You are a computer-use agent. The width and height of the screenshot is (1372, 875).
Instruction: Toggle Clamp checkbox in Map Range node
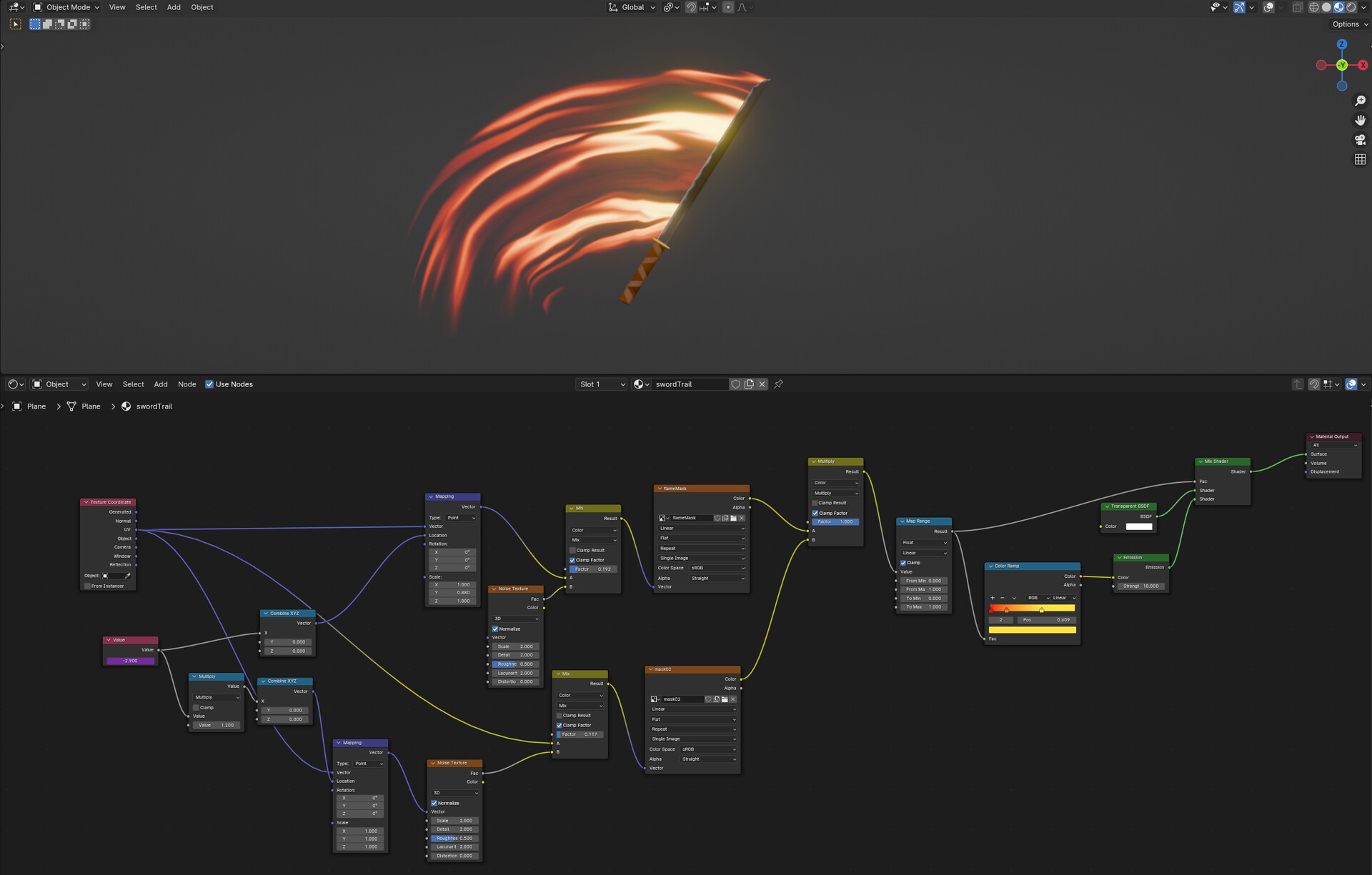[x=903, y=563]
